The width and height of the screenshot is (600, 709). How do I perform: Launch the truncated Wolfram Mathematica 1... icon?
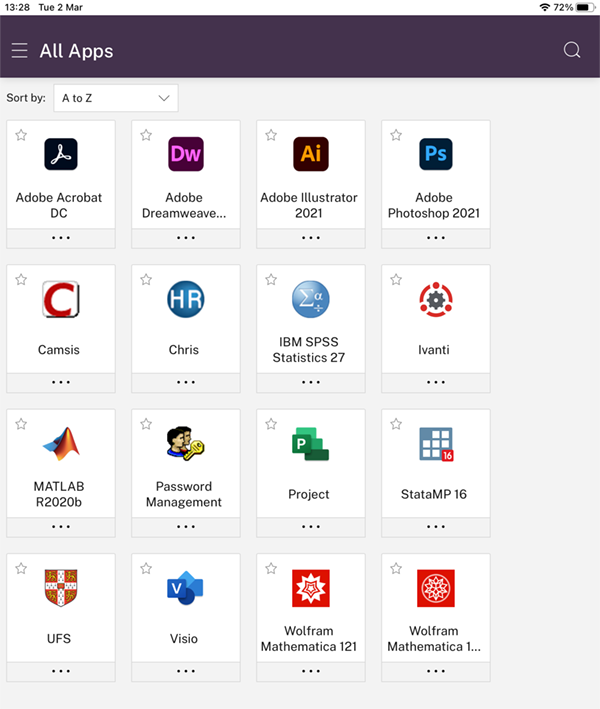(436, 588)
